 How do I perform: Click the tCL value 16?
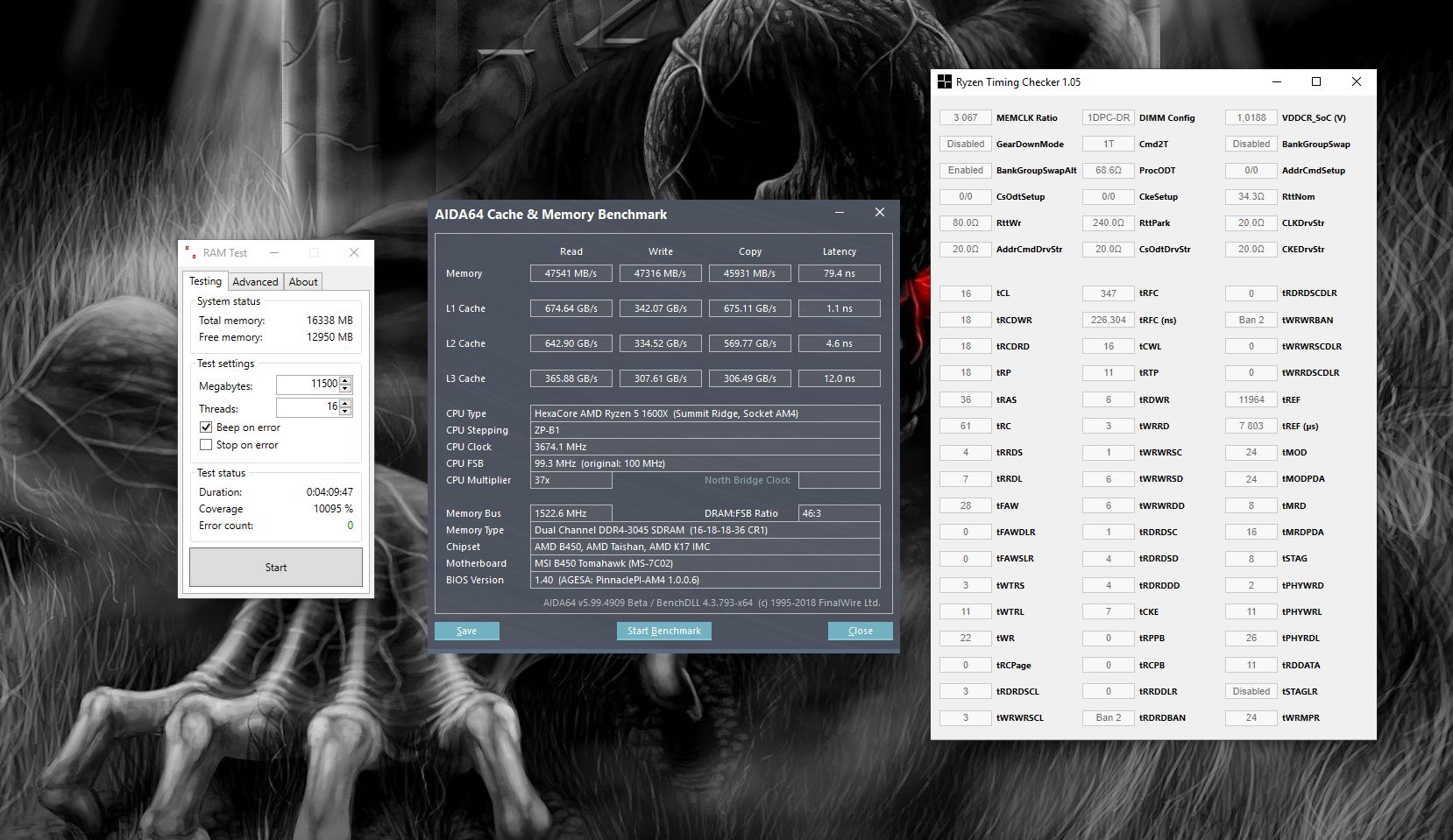pos(966,293)
